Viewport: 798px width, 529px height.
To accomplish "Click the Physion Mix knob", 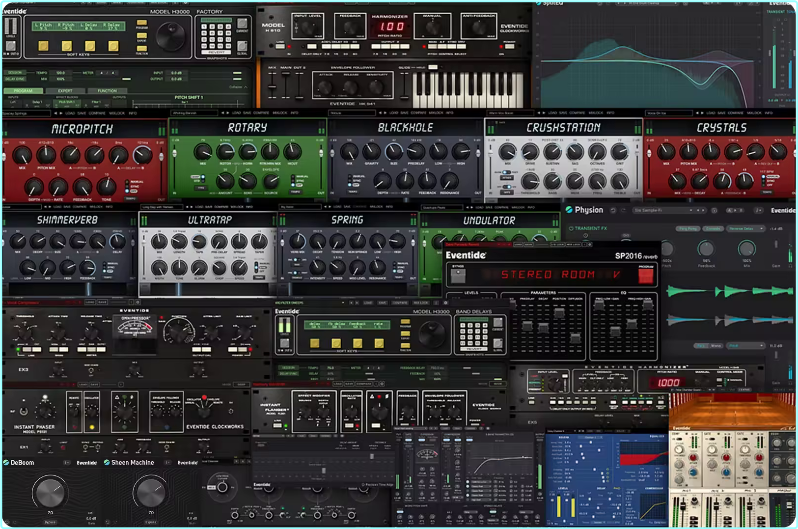I will tap(746, 248).
